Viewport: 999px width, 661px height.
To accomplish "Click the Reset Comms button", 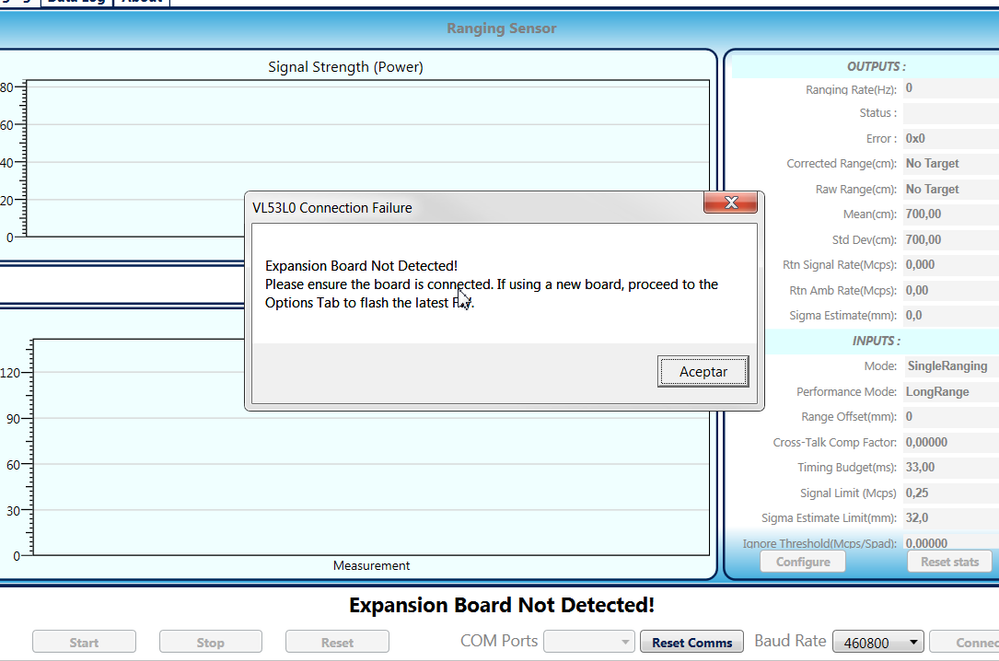I will pos(691,643).
